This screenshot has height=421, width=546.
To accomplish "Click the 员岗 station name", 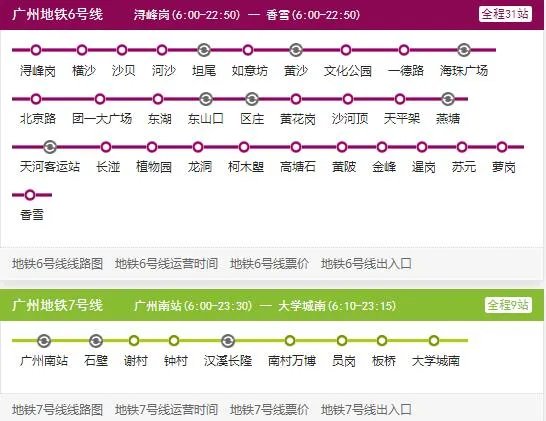I will point(344,361).
